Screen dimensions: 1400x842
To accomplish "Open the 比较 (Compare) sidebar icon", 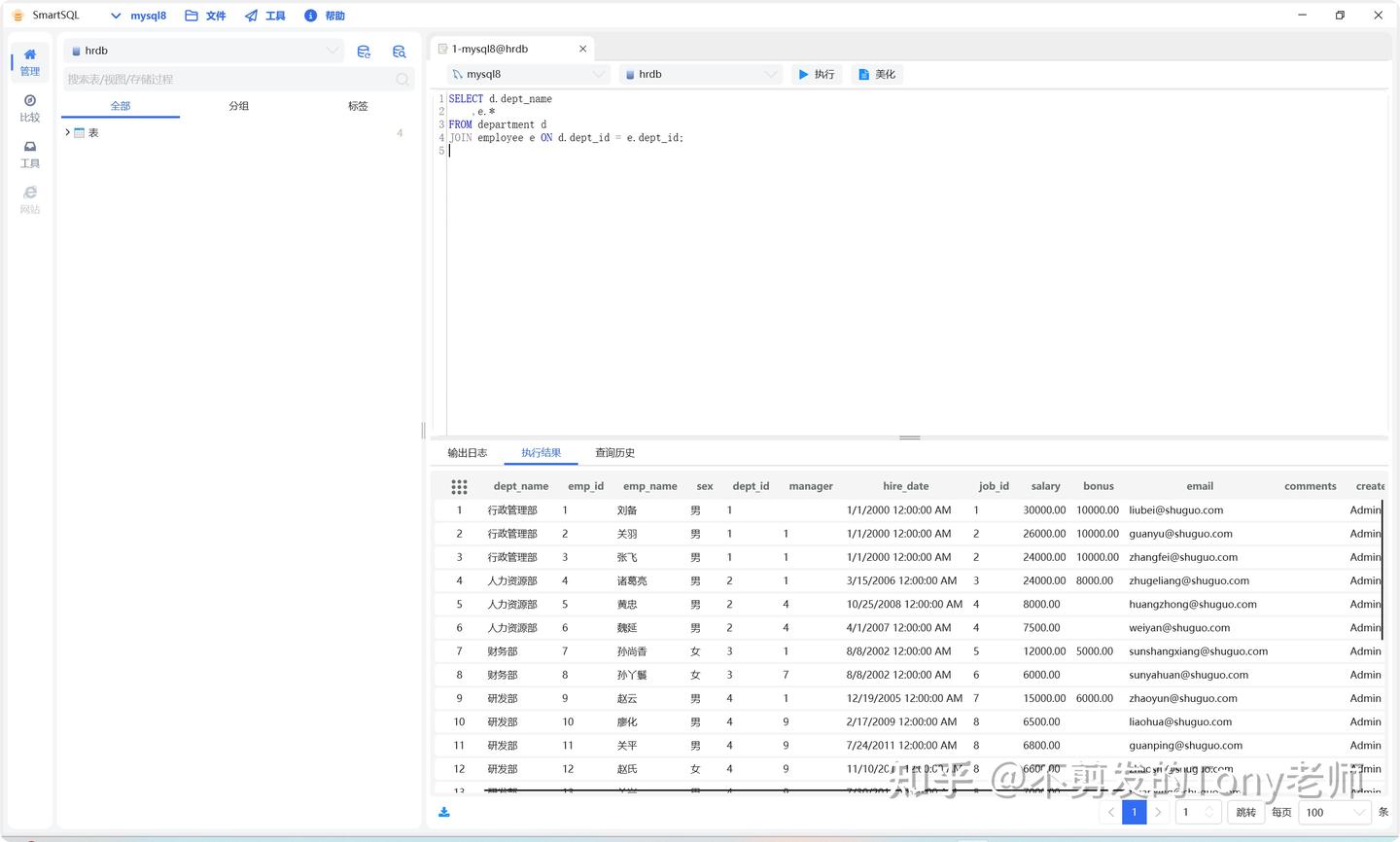I will coord(30,108).
